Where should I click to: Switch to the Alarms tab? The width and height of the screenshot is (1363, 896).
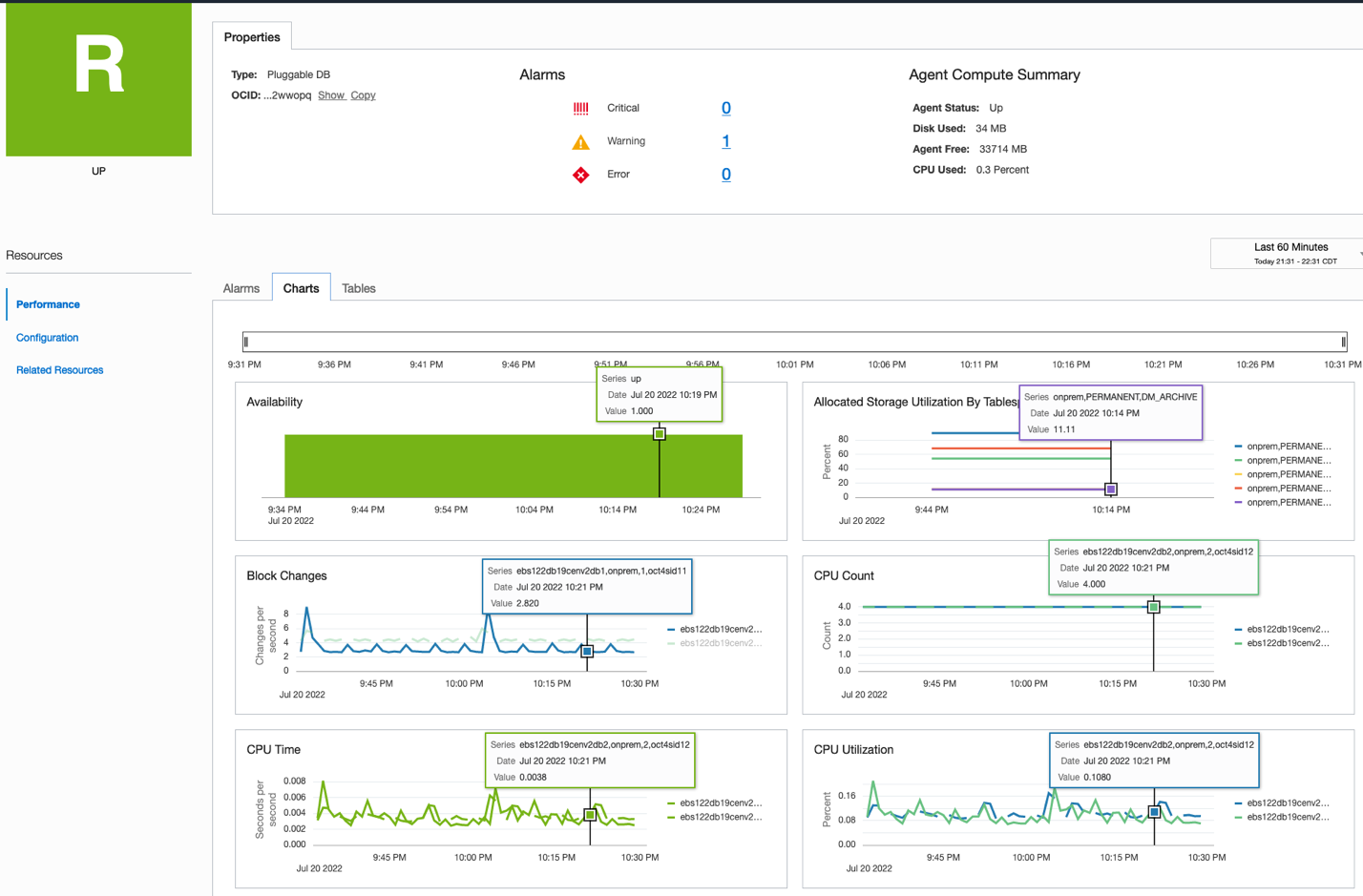click(241, 288)
